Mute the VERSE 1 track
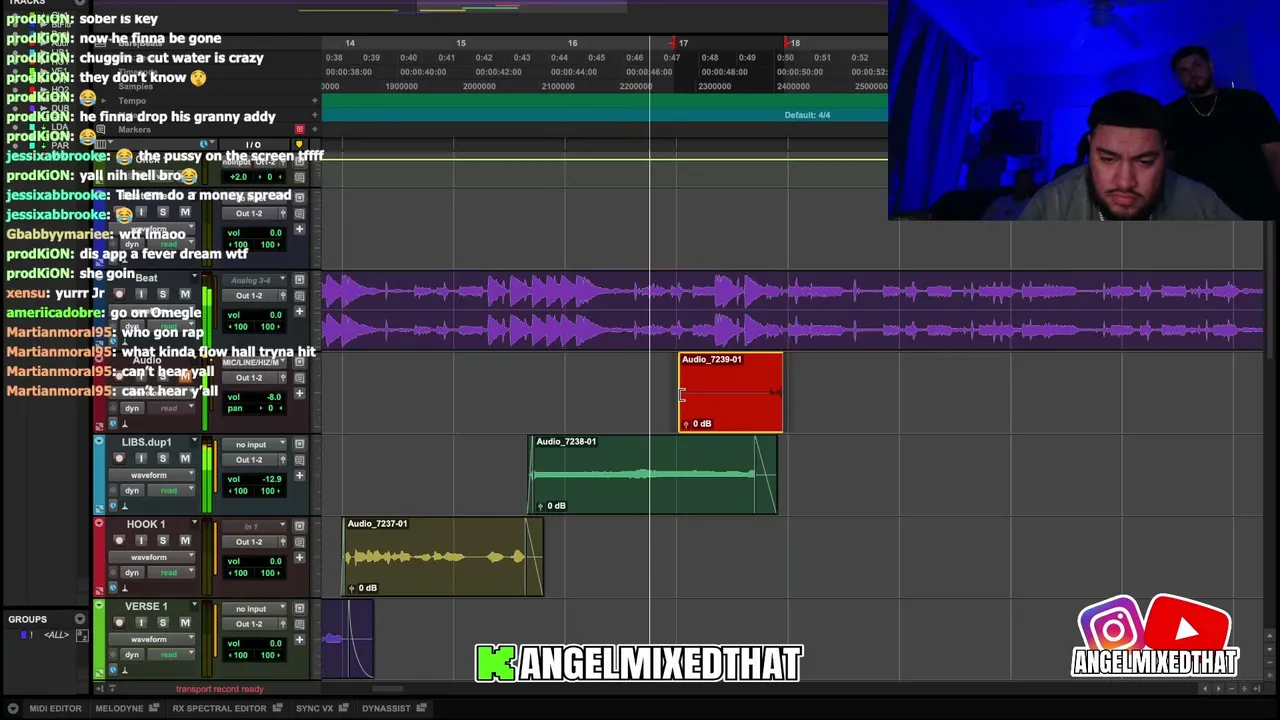 click(185, 622)
